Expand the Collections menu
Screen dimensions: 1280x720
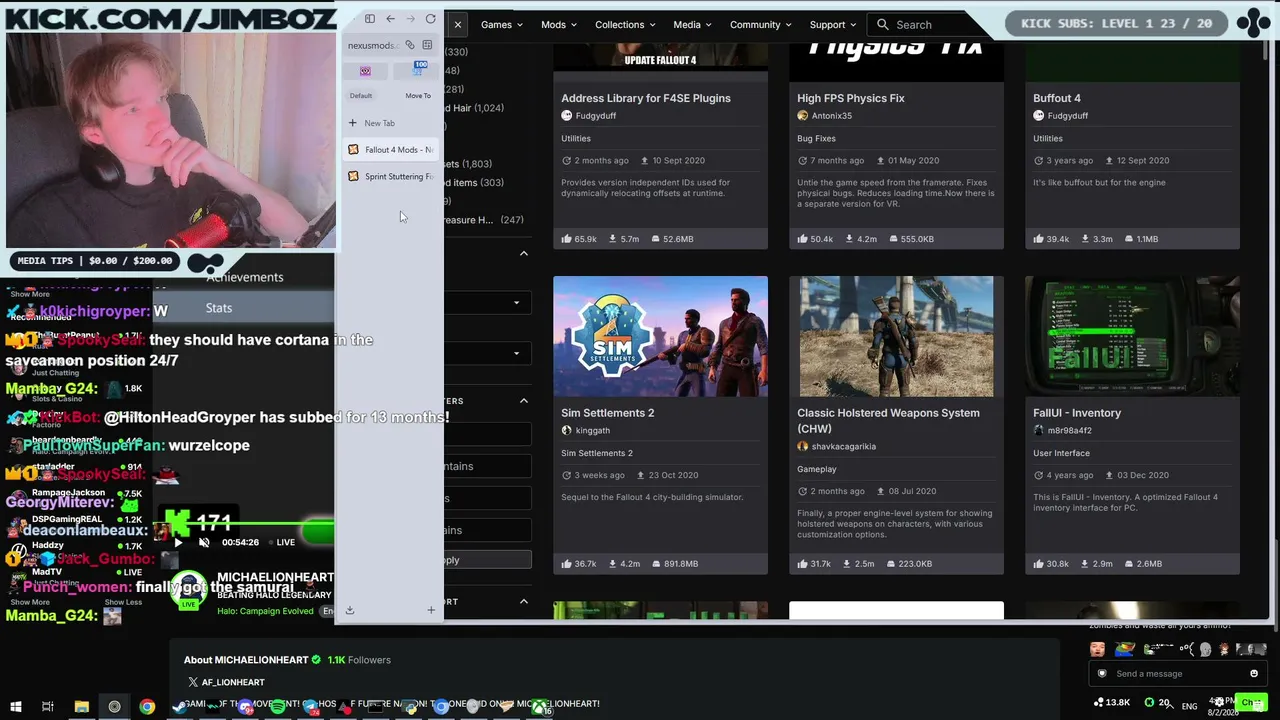(x=626, y=25)
